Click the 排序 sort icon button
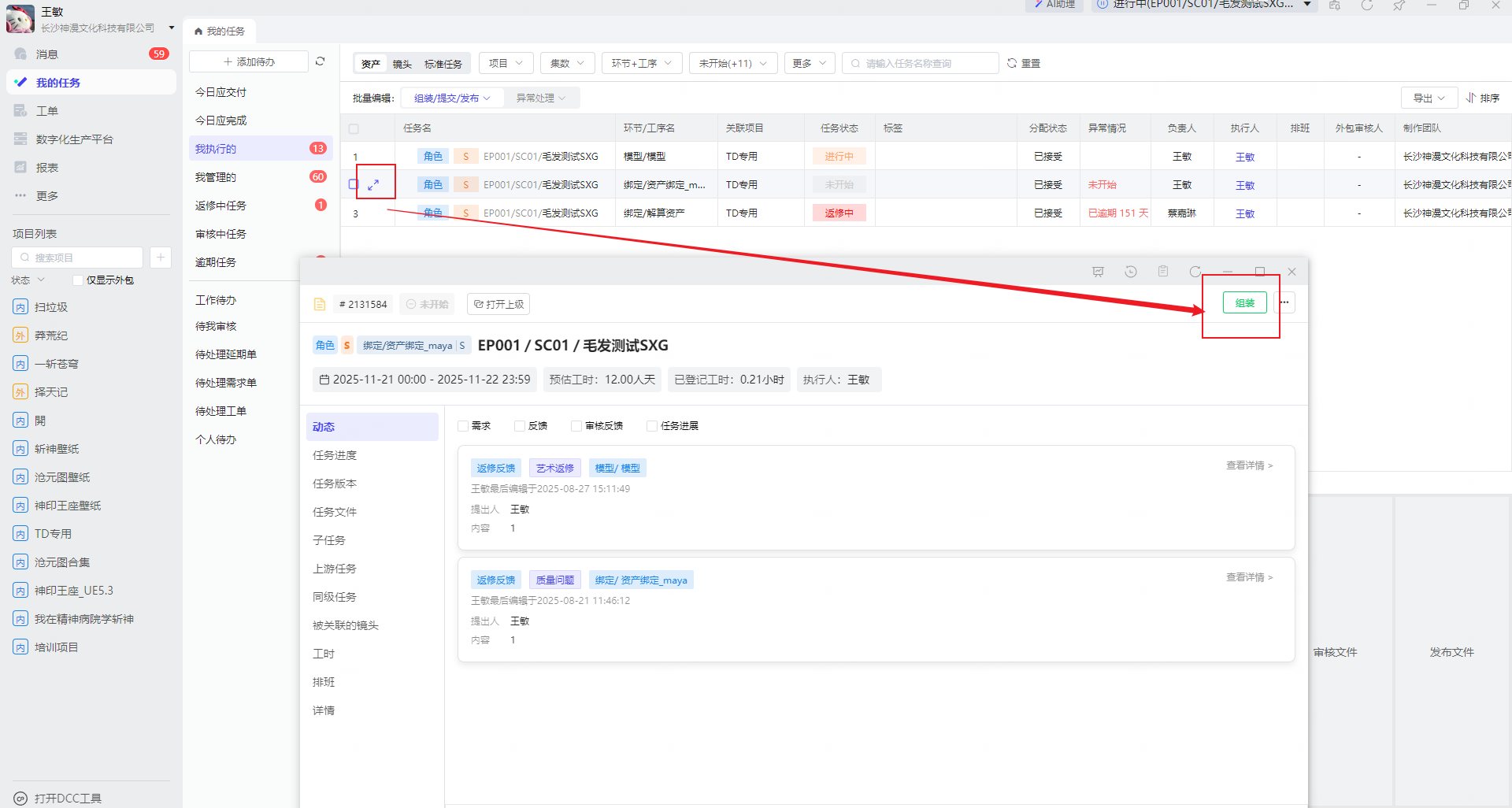 [x=1482, y=98]
